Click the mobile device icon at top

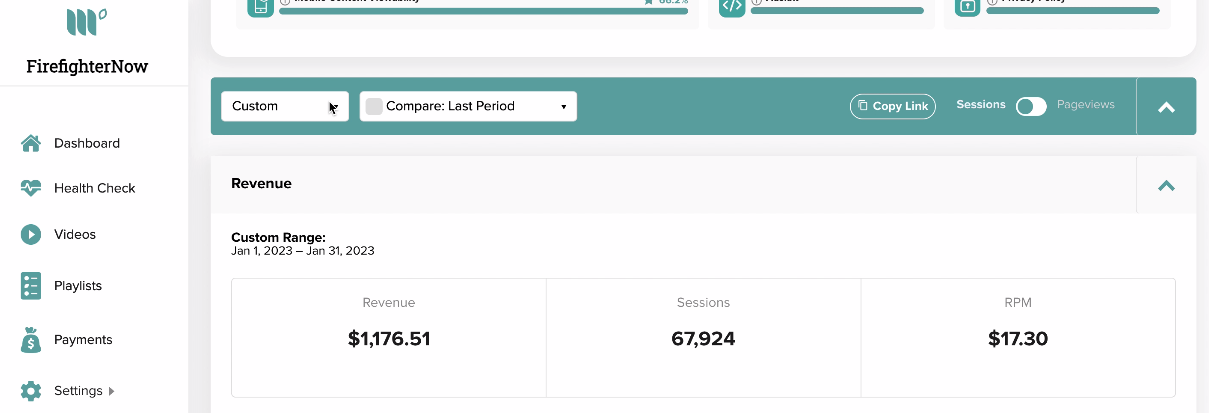[x=260, y=6]
